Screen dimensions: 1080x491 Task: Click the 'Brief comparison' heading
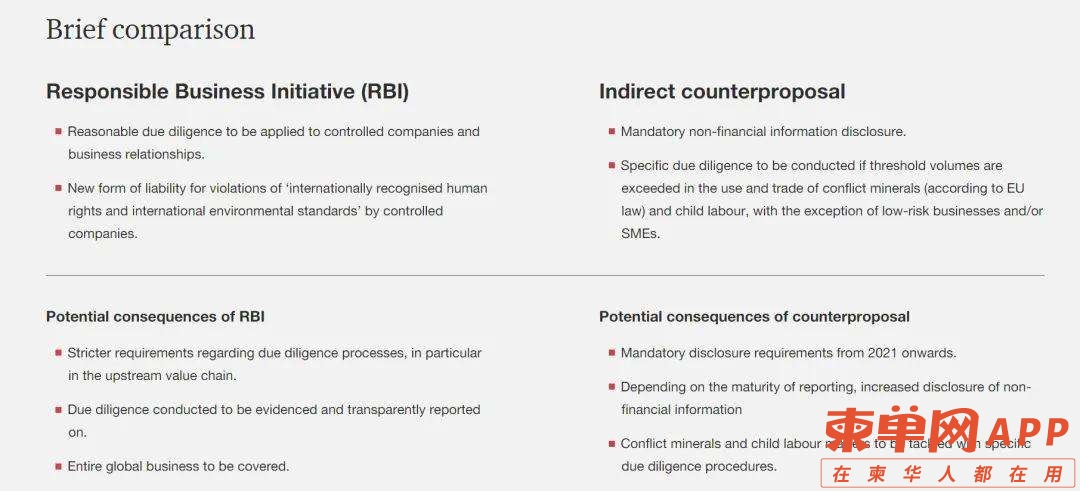150,30
